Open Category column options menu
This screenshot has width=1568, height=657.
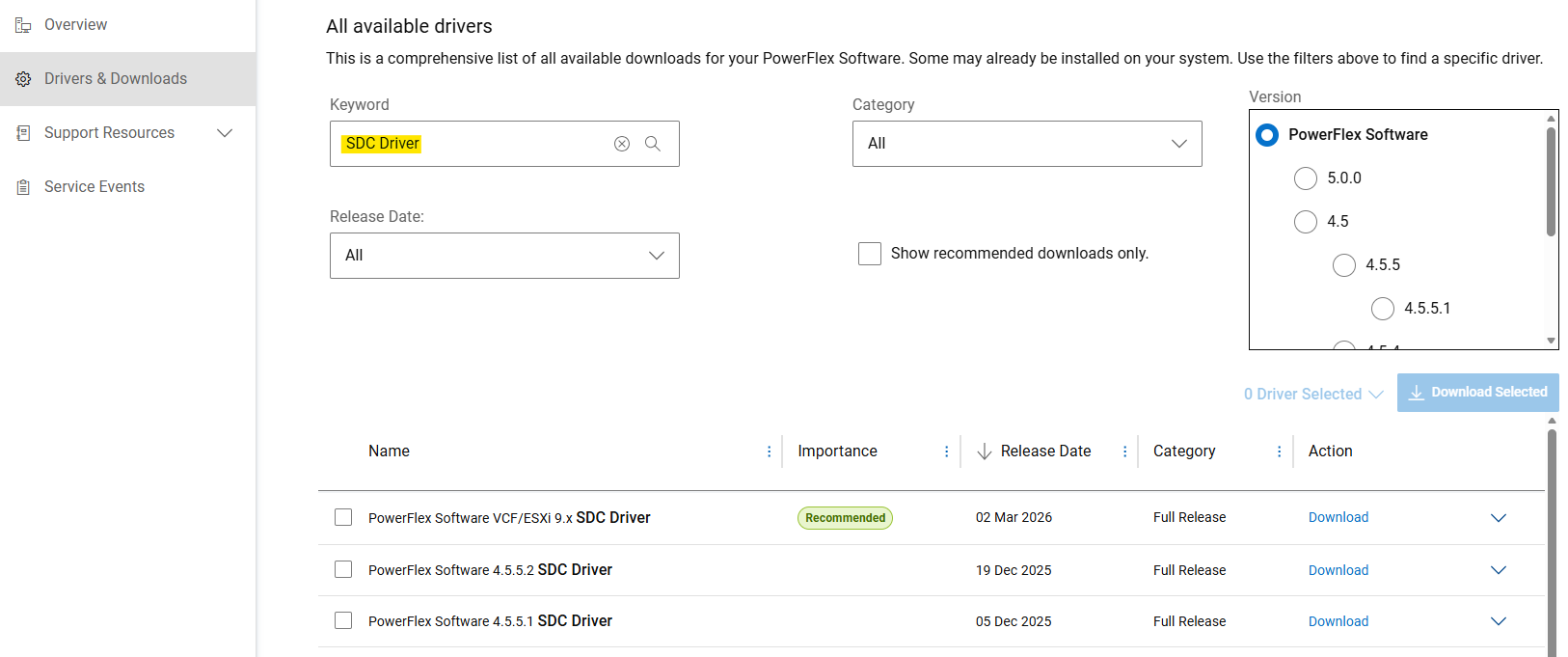(x=1279, y=452)
